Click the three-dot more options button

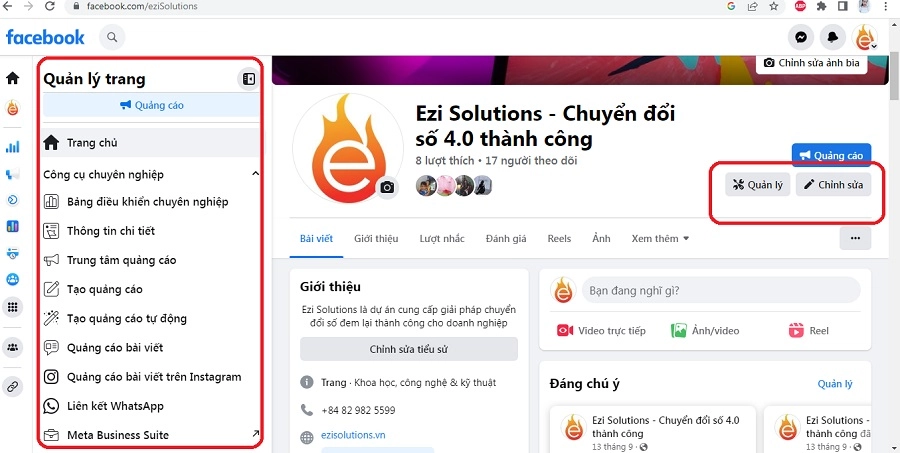[855, 238]
